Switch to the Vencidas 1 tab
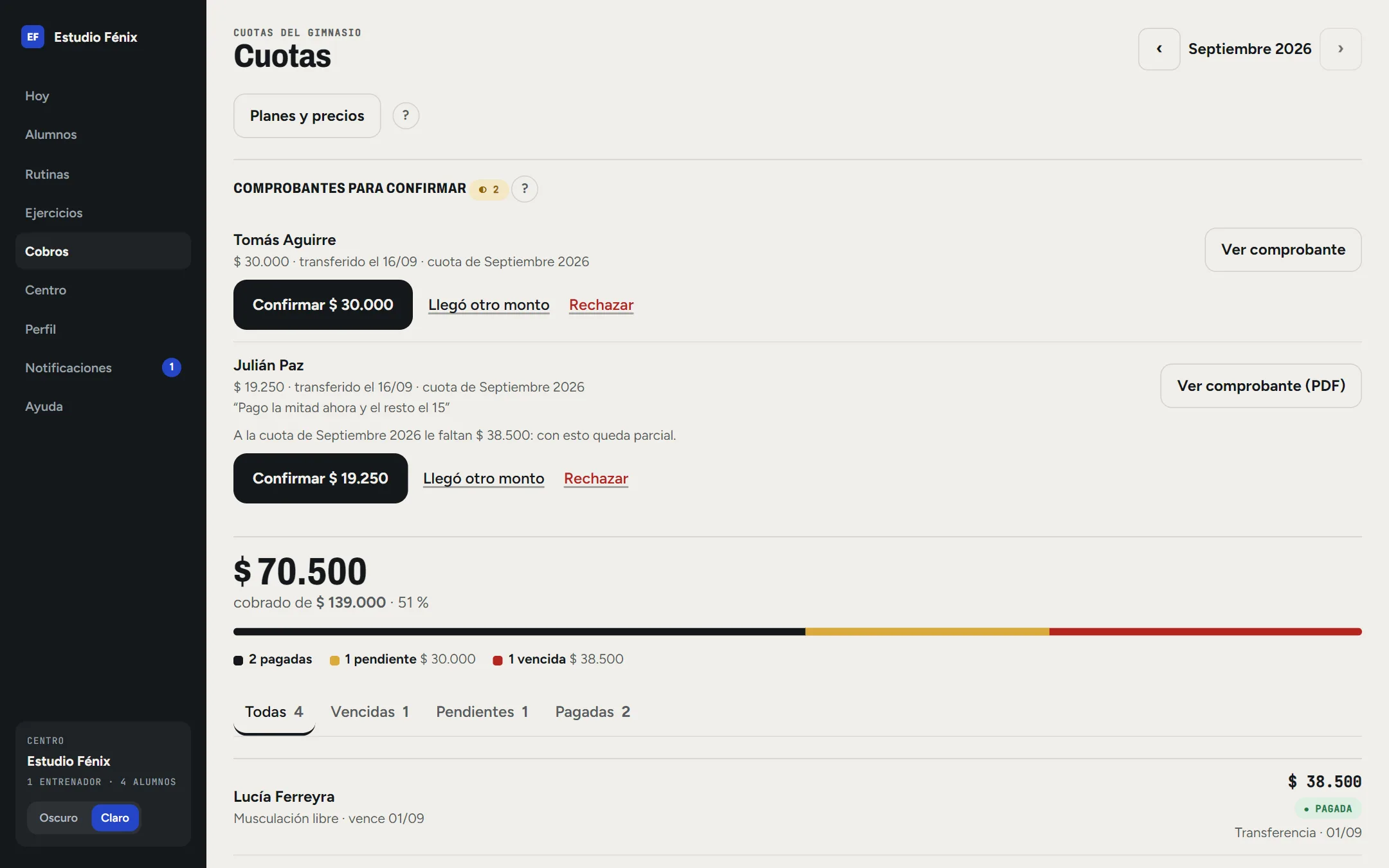The image size is (1389, 868). click(x=370, y=712)
